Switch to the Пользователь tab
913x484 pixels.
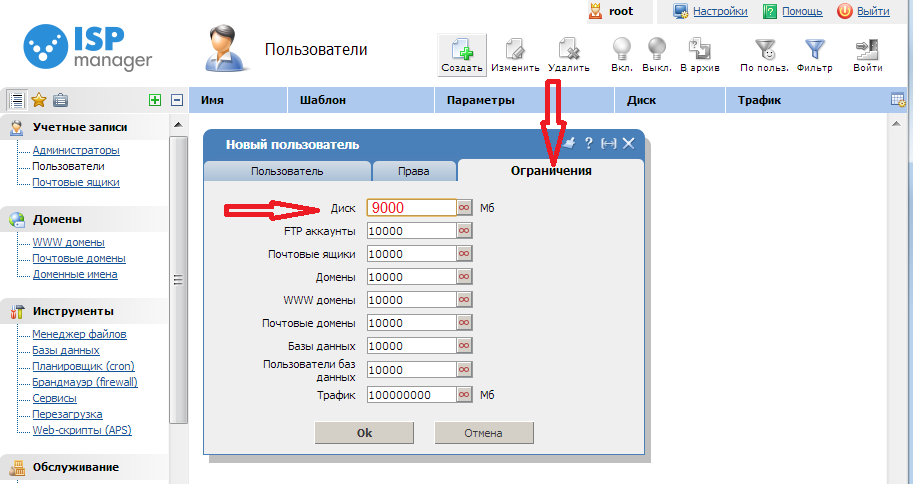click(287, 171)
